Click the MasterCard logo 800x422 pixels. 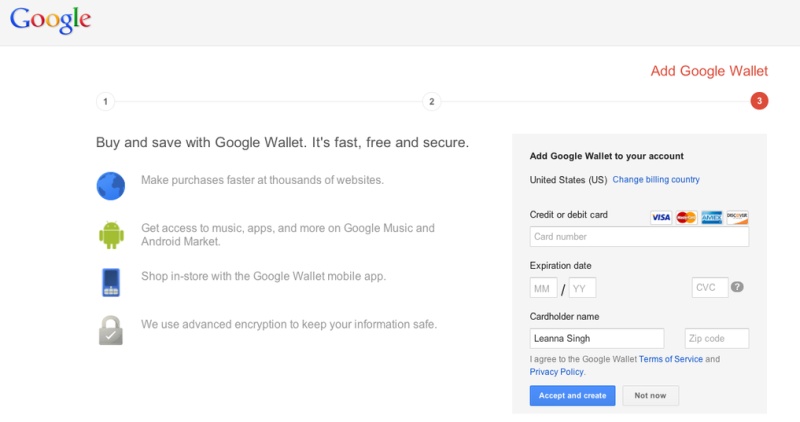686,217
